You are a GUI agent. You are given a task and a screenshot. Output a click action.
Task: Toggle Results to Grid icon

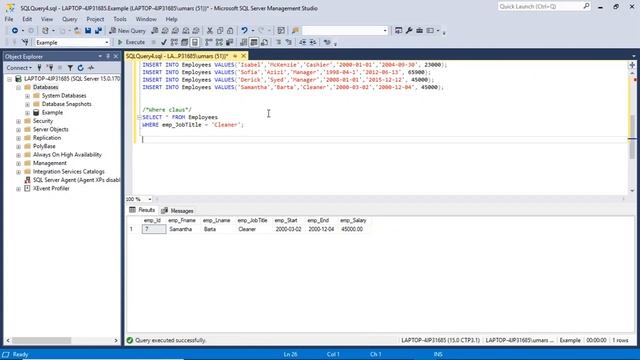pyautogui.click(x=254, y=42)
